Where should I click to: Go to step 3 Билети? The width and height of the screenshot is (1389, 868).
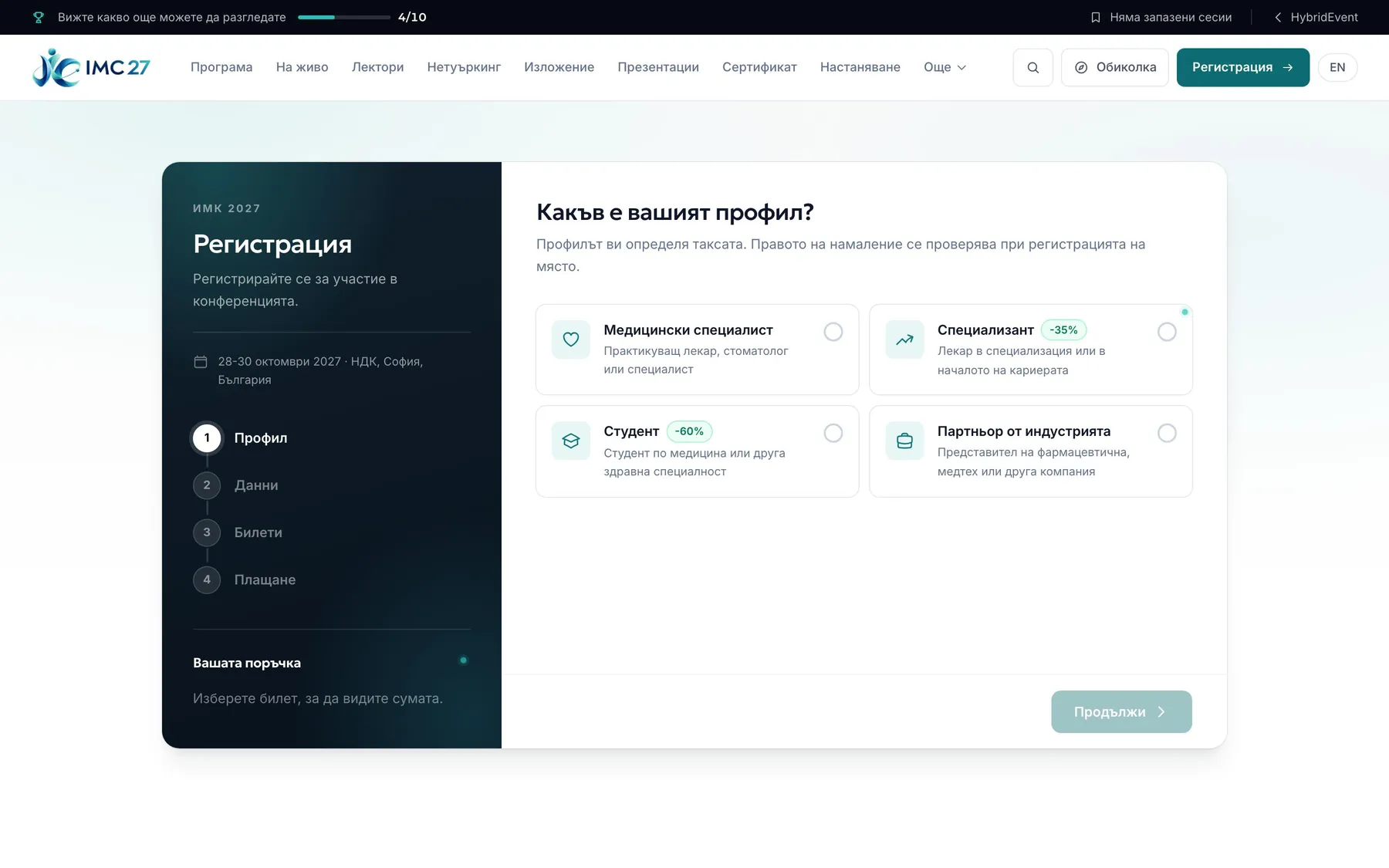click(x=238, y=532)
